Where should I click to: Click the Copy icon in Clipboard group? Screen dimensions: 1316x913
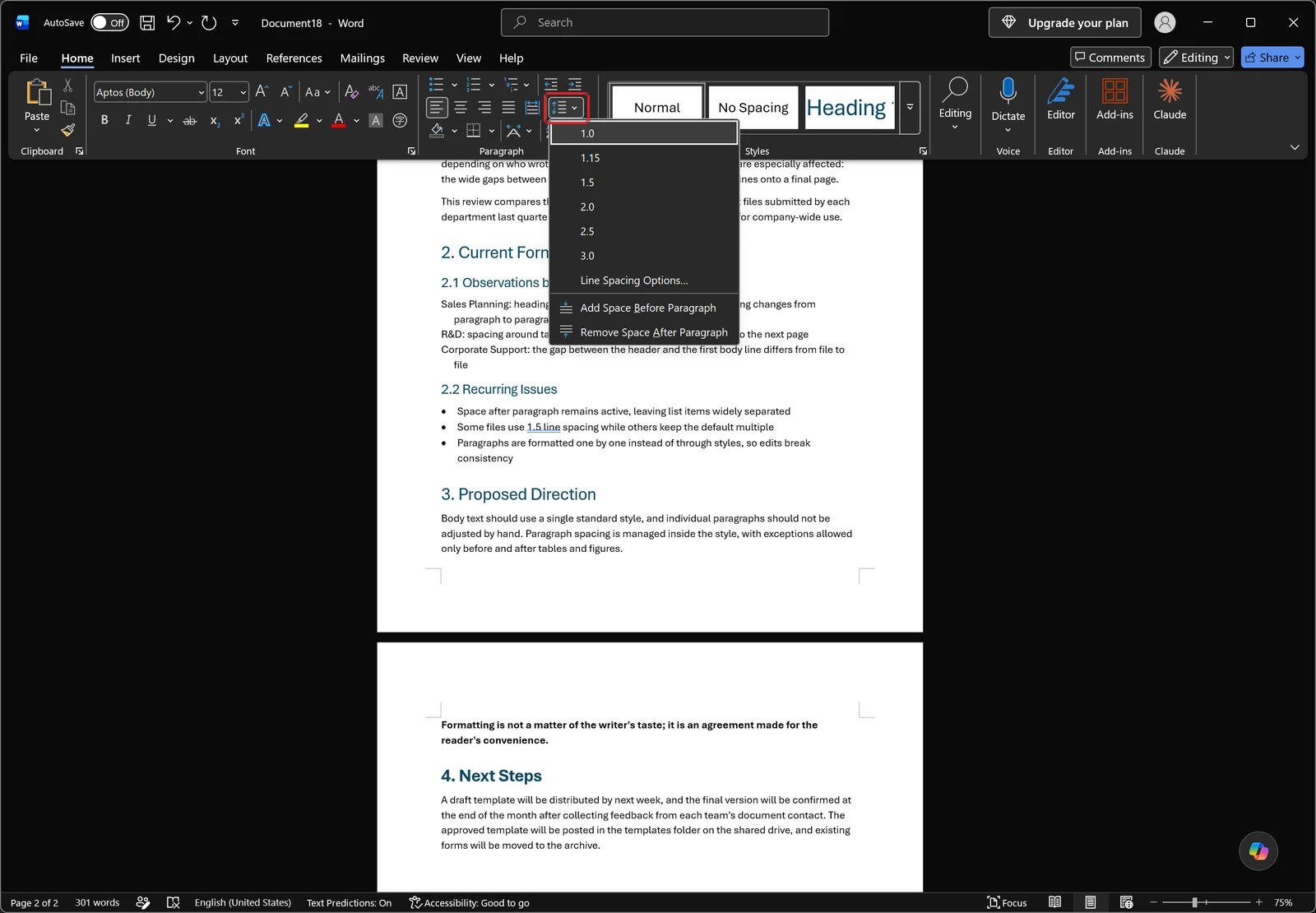point(67,108)
